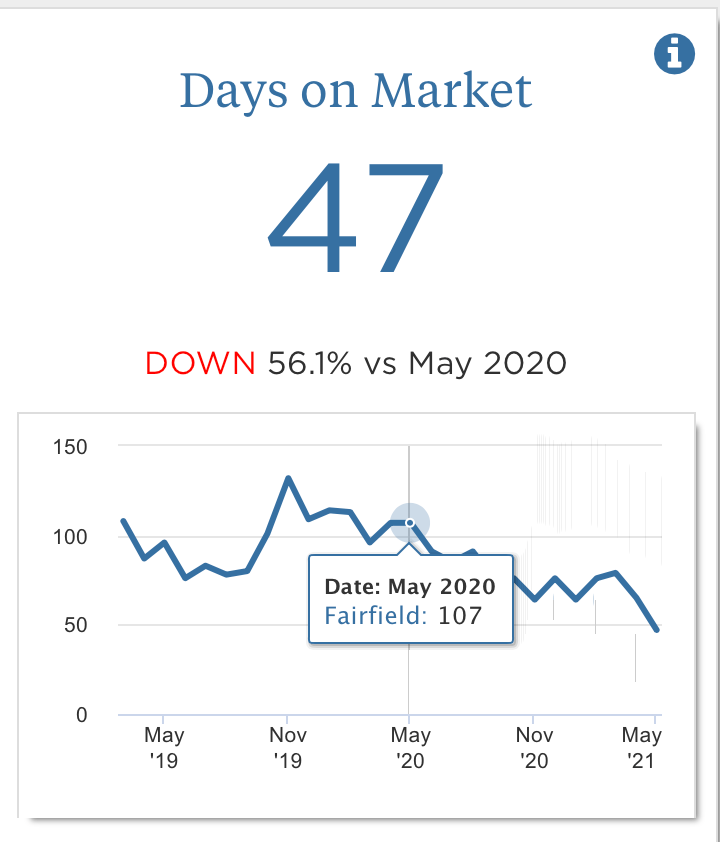This screenshot has height=842, width=720.
Task: Click the large number 47
Action: (x=355, y=219)
